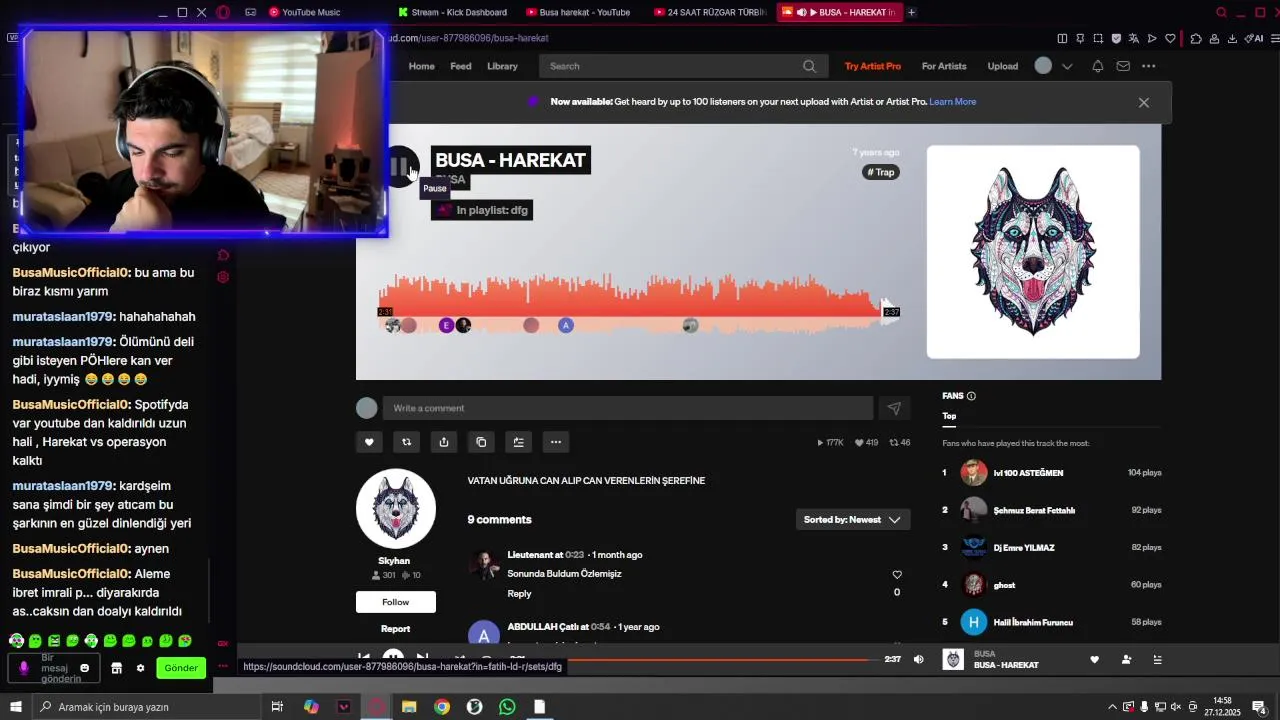Dismiss the Now available banner
This screenshot has height=720, width=1280.
pyautogui.click(x=1144, y=102)
